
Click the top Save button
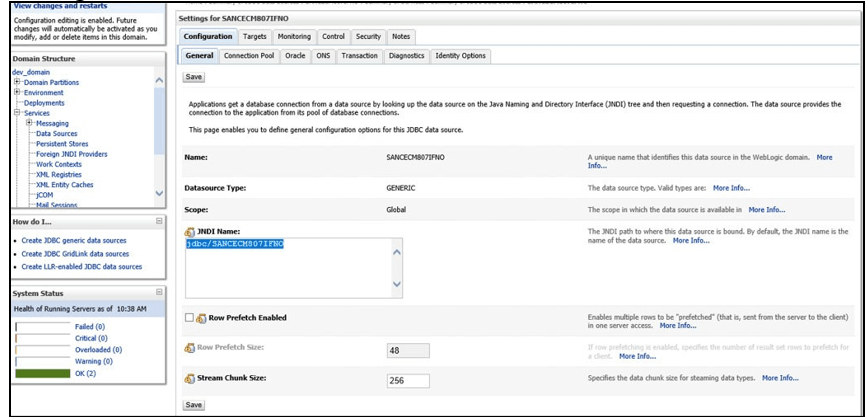click(x=195, y=77)
